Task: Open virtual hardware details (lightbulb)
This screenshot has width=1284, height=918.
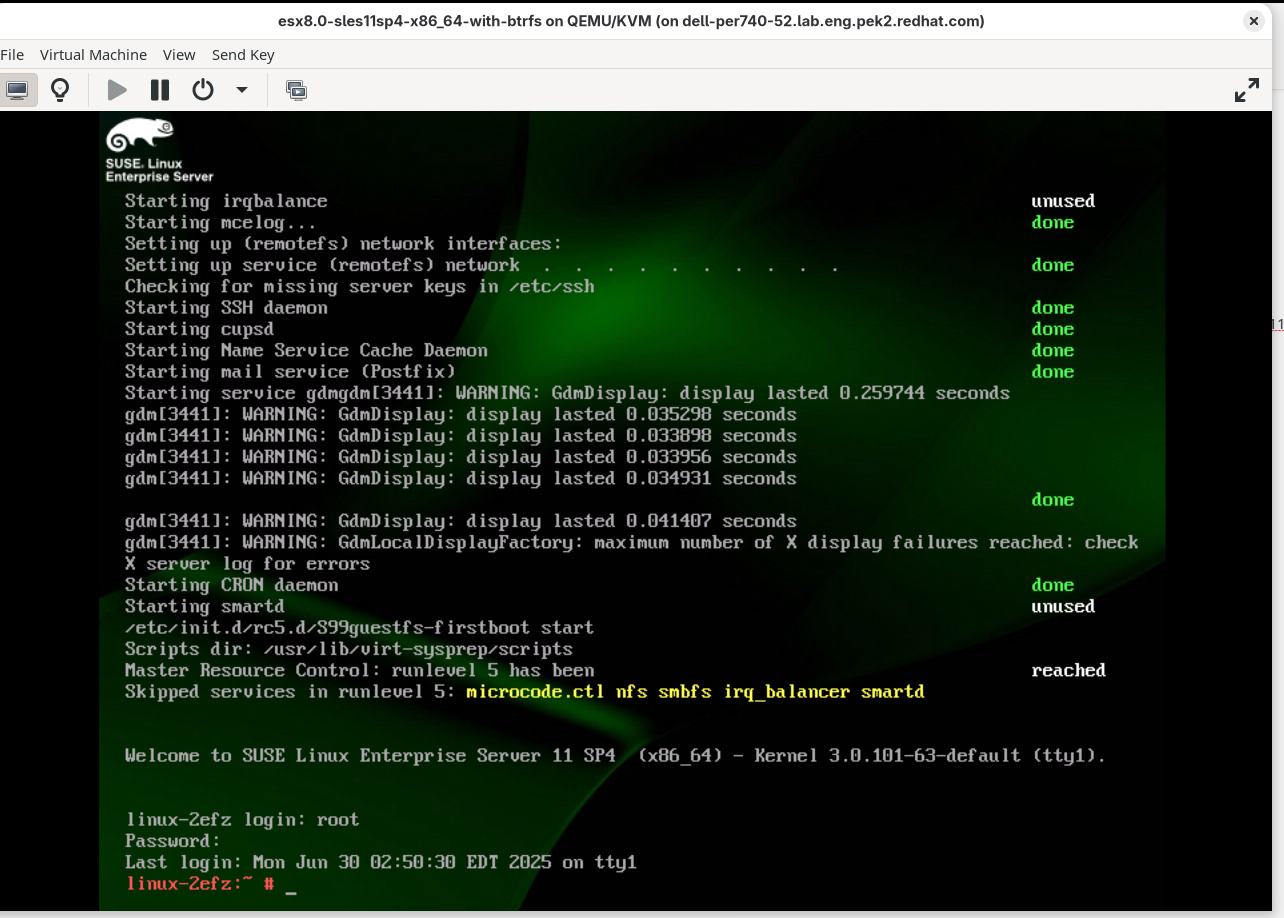Action: click(x=60, y=90)
